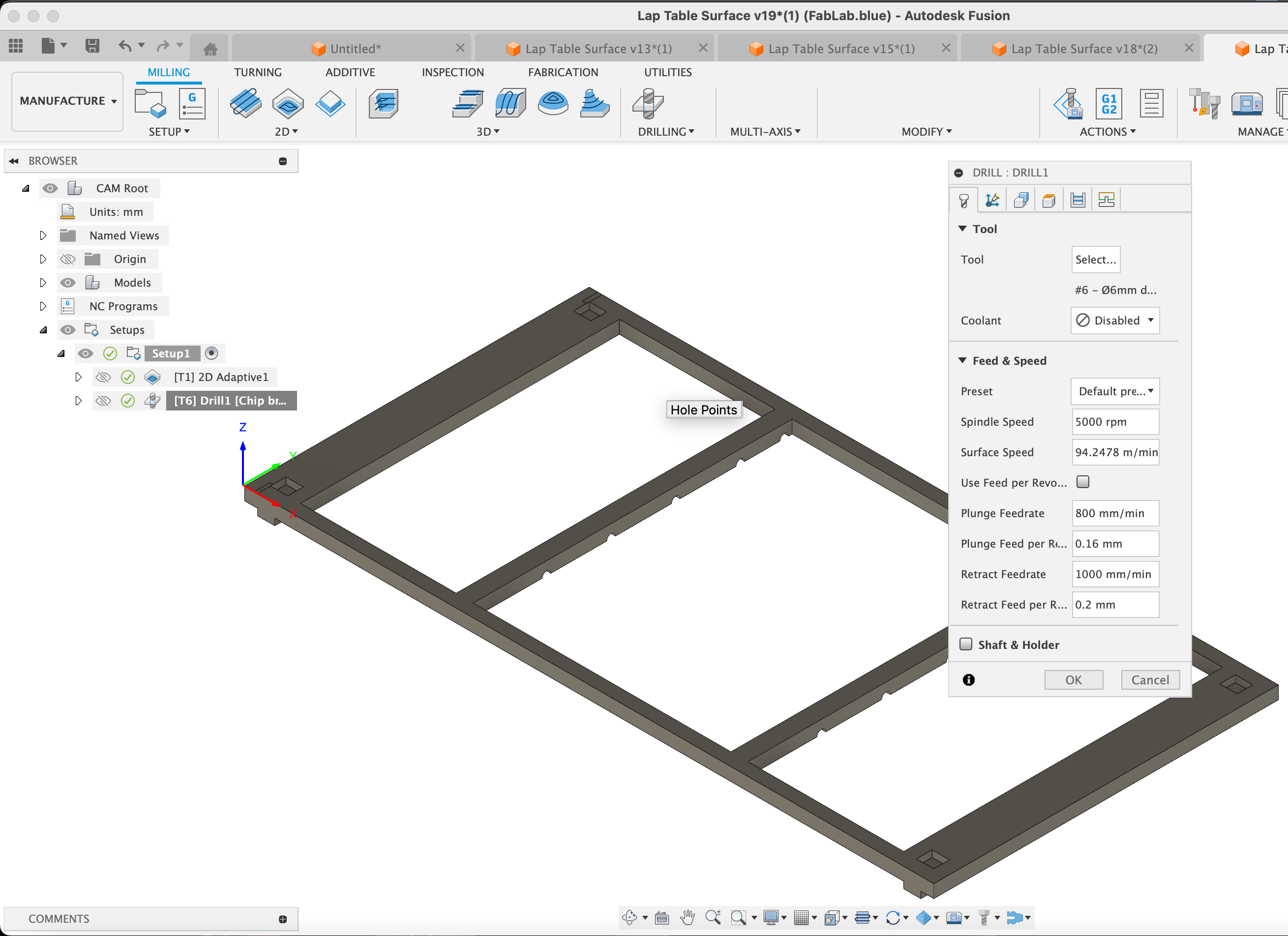Viewport: 1288px width, 936px height.
Task: Collapse the Feed & Speed section
Action: 962,360
